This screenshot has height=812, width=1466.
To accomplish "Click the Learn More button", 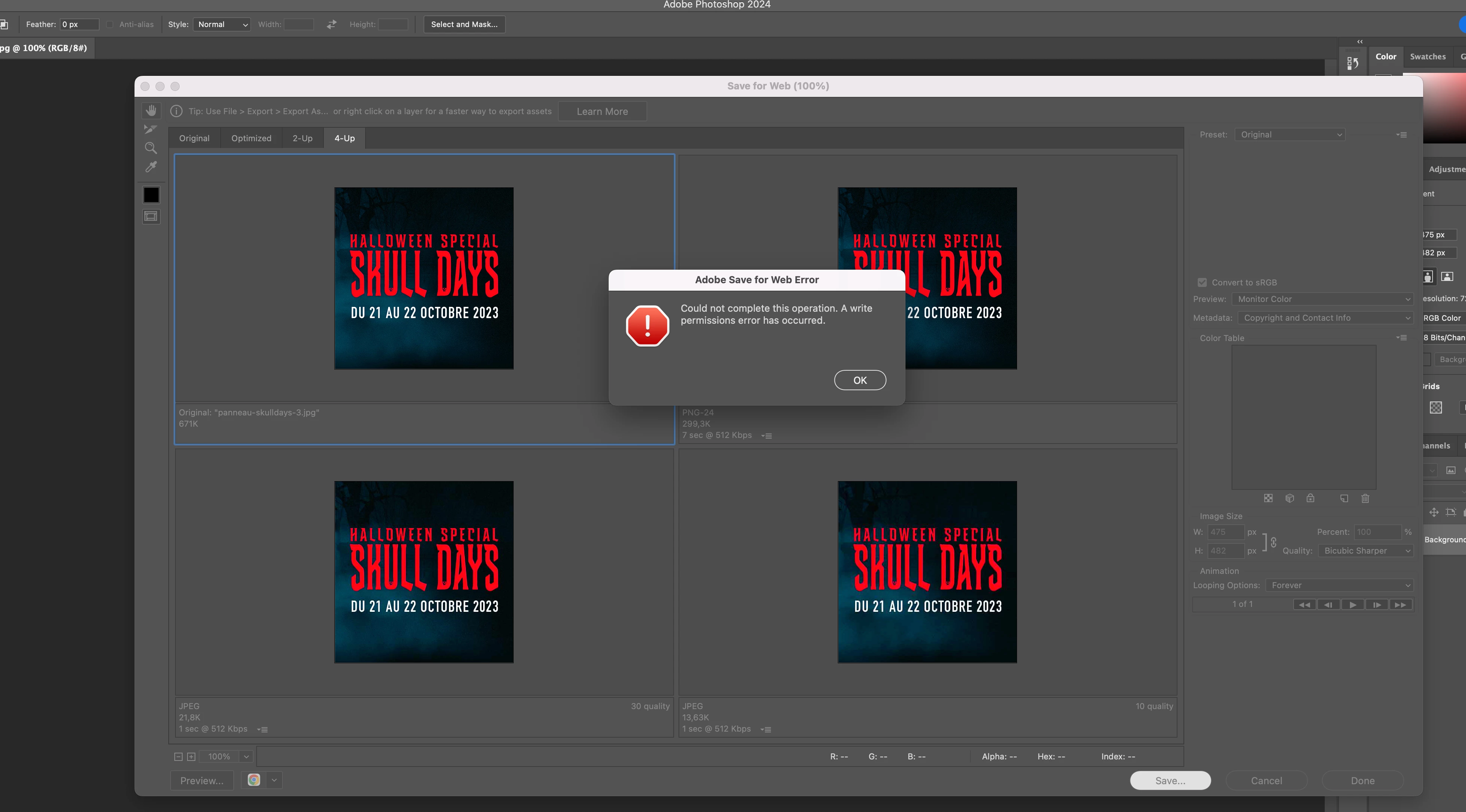I will click(x=602, y=112).
